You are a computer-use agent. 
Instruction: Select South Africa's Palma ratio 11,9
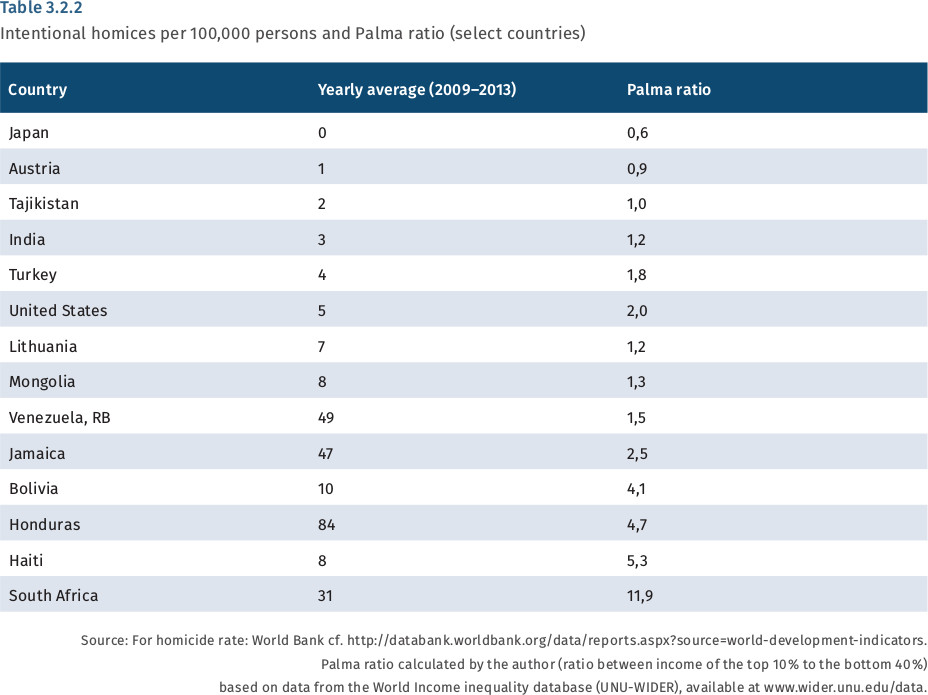coord(641,595)
